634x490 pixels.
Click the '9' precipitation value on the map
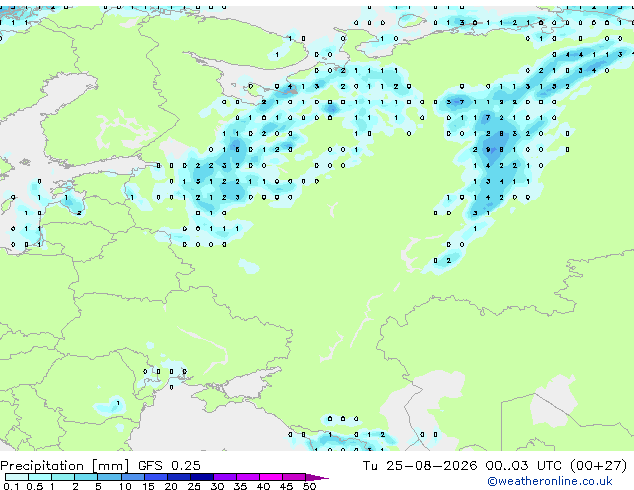[x=488, y=150]
